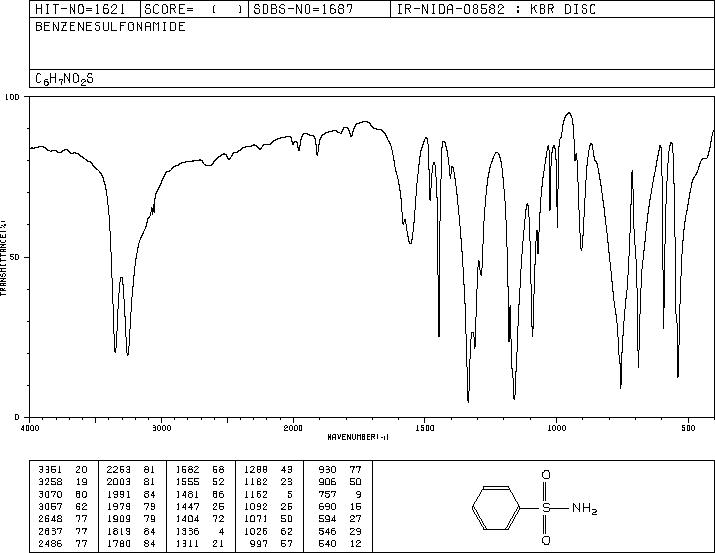Click the benzene ring in the structure
The height and width of the screenshot is (553, 715).
coord(496,508)
